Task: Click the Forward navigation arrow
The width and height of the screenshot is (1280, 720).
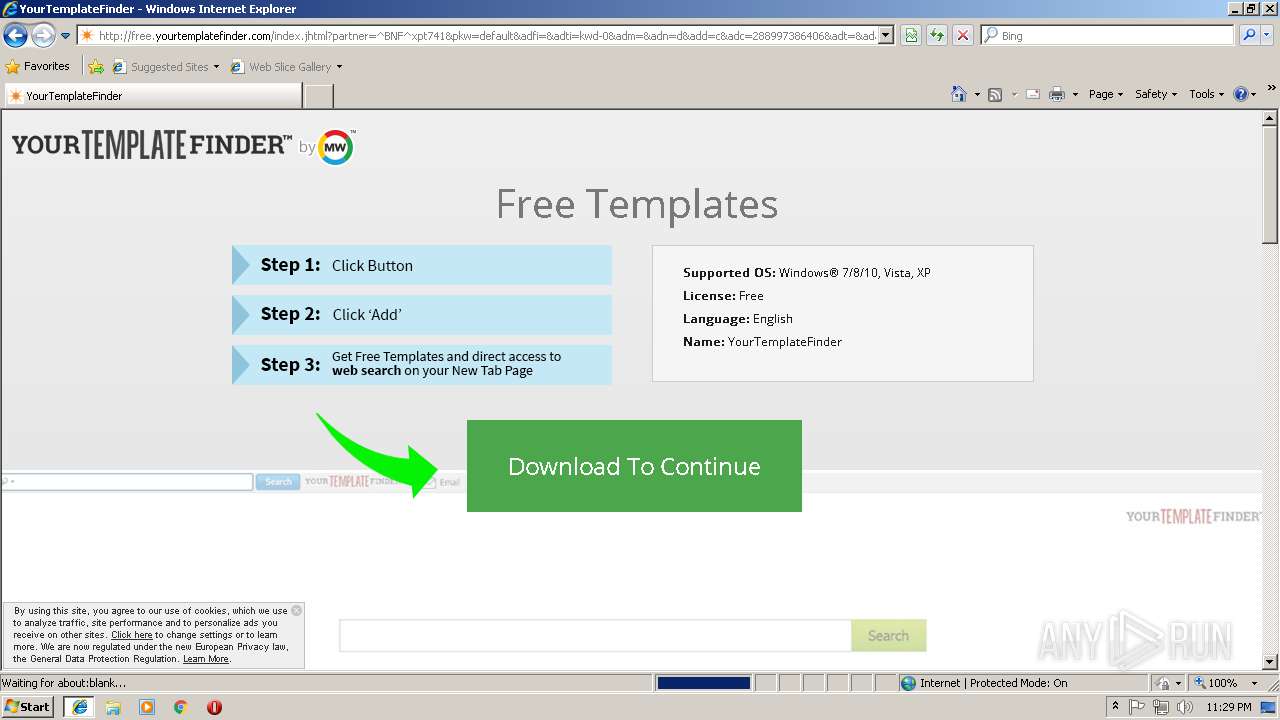Action: pyautogui.click(x=43, y=36)
